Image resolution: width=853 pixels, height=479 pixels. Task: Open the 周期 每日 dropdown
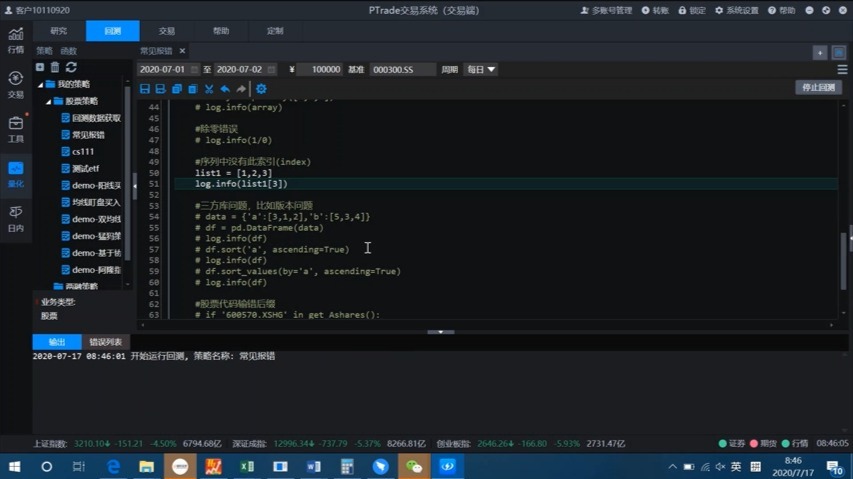(x=481, y=70)
